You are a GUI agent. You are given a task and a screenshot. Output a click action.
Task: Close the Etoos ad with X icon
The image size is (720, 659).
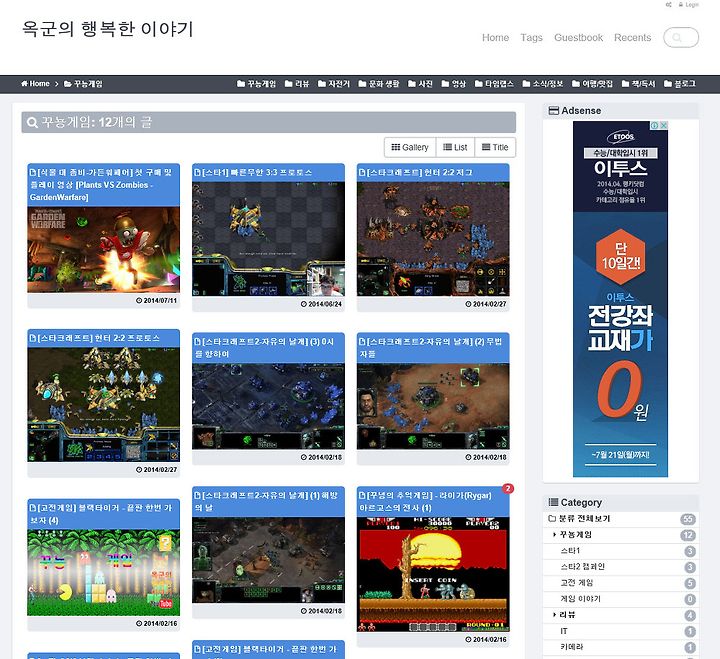[x=664, y=125]
